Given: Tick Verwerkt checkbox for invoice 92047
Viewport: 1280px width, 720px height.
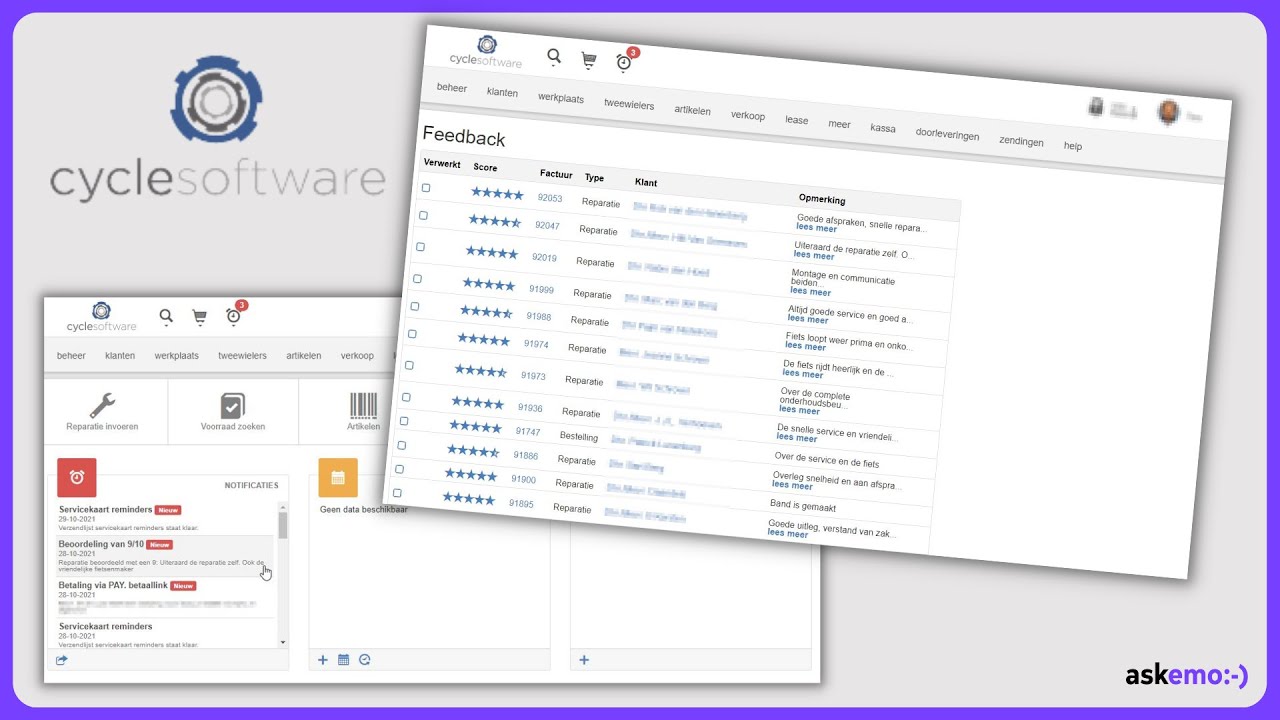Looking at the screenshot, I should tap(423, 215).
